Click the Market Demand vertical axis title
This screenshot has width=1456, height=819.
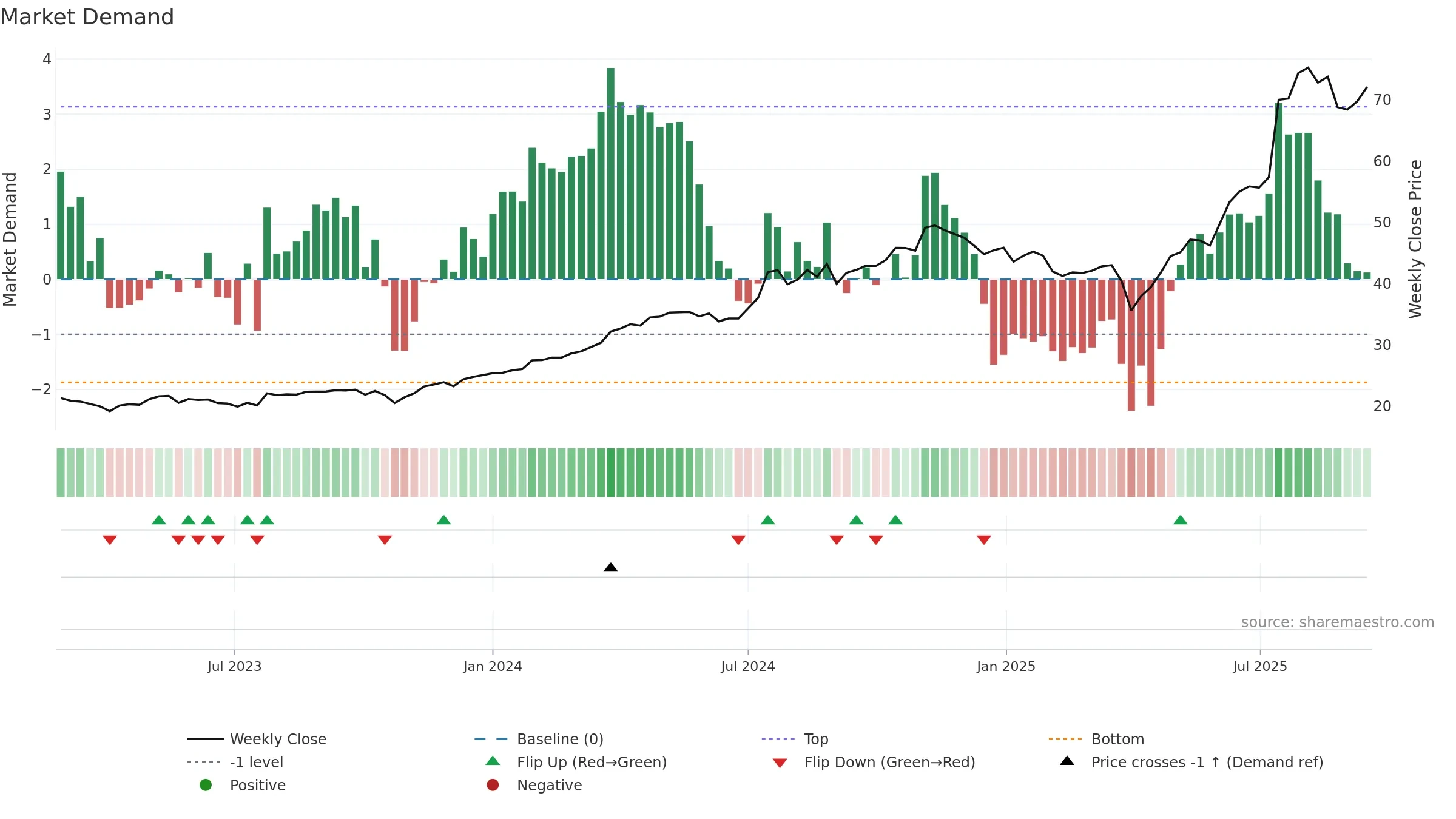click(x=10, y=239)
